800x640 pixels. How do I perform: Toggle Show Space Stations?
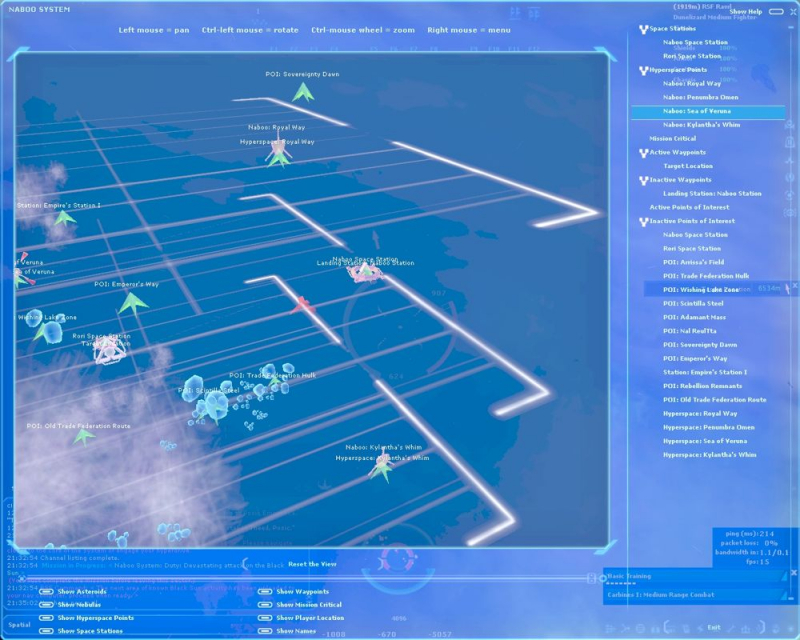46,631
